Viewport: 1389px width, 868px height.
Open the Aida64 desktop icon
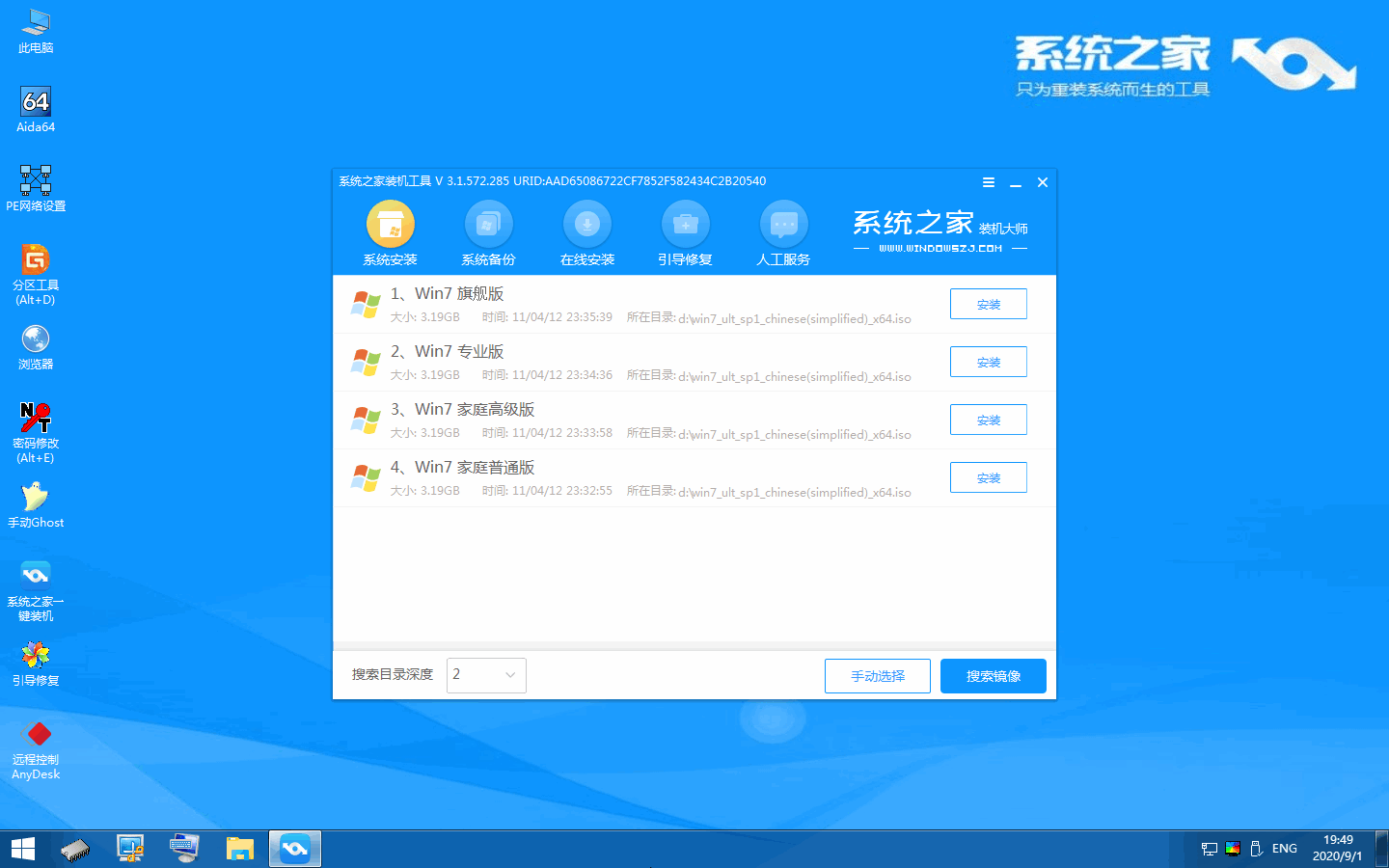36,102
